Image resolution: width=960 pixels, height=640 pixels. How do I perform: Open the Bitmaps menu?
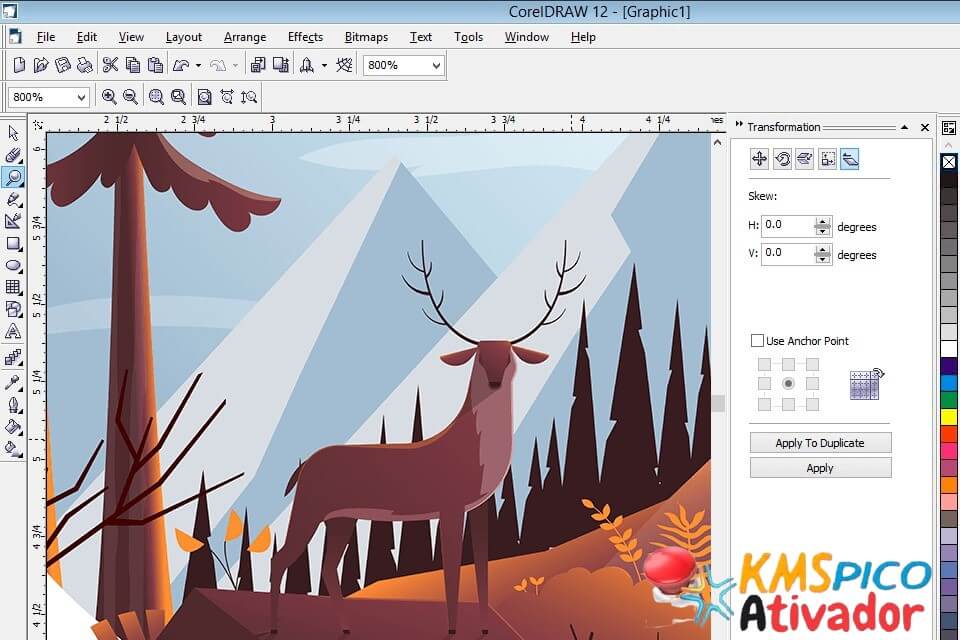[x=366, y=37]
